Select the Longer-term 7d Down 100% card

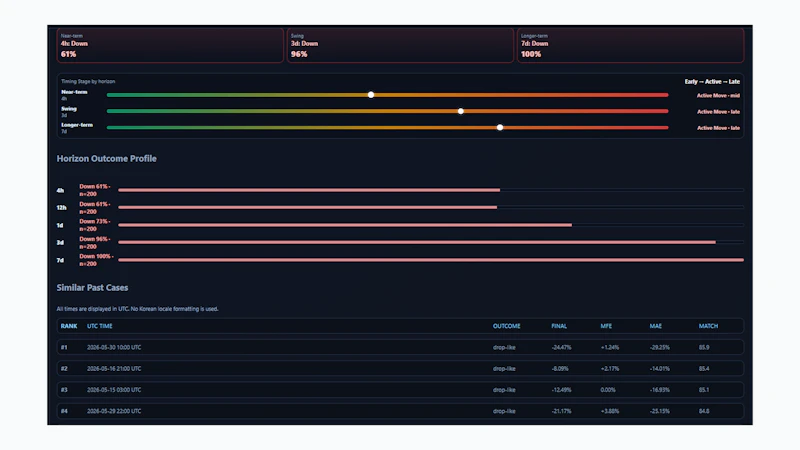click(x=630, y=45)
